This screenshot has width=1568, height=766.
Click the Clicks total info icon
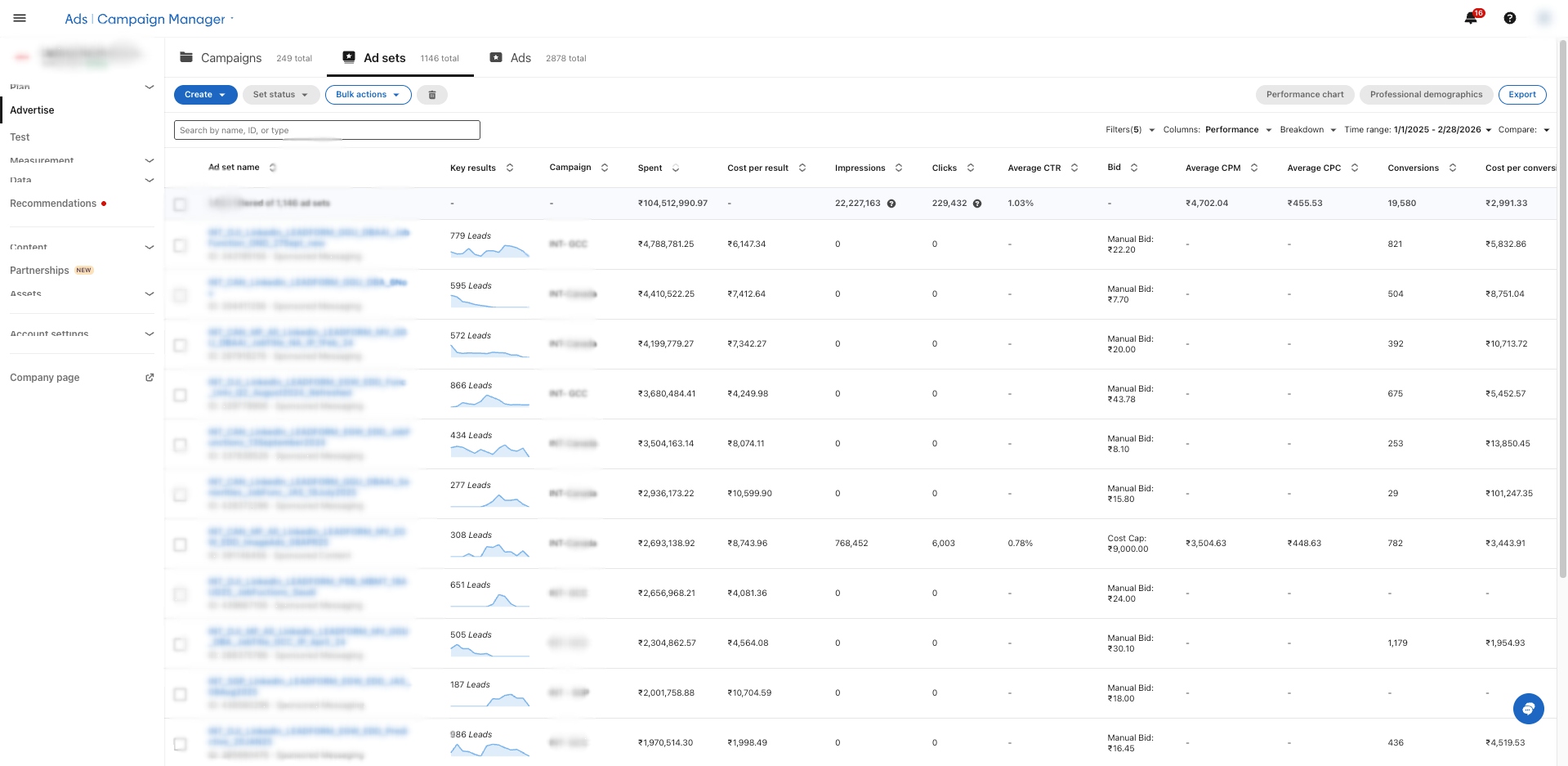(x=977, y=204)
